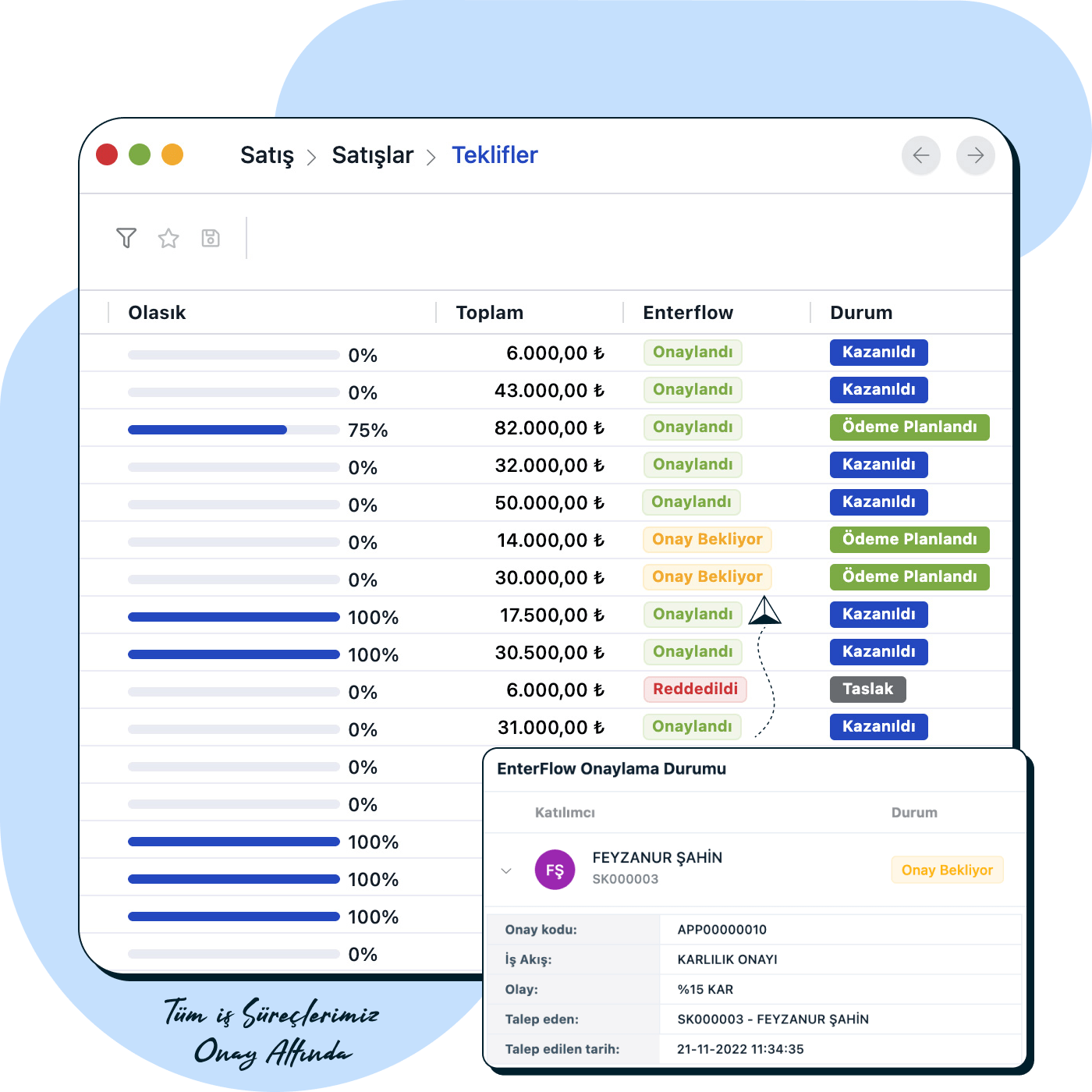Click the green window dot
1092x1092 pixels.
[140, 154]
